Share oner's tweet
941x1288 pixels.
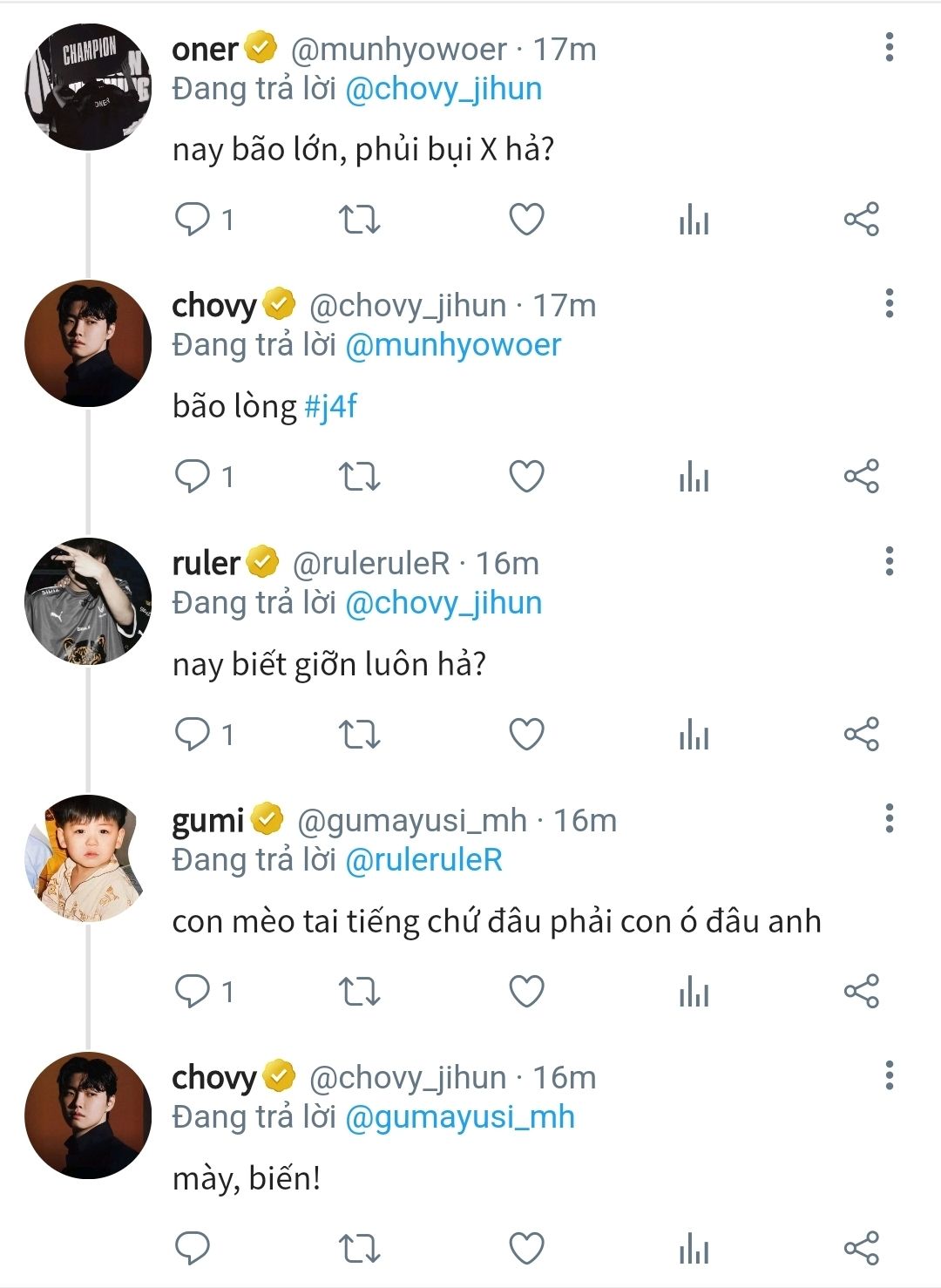tap(861, 220)
